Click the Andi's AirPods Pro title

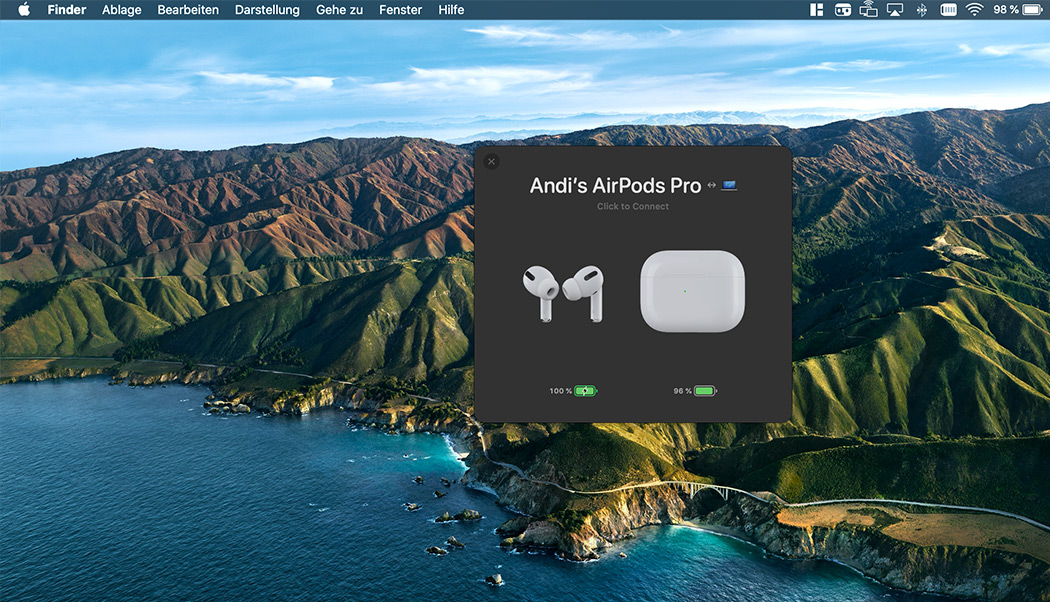(615, 185)
